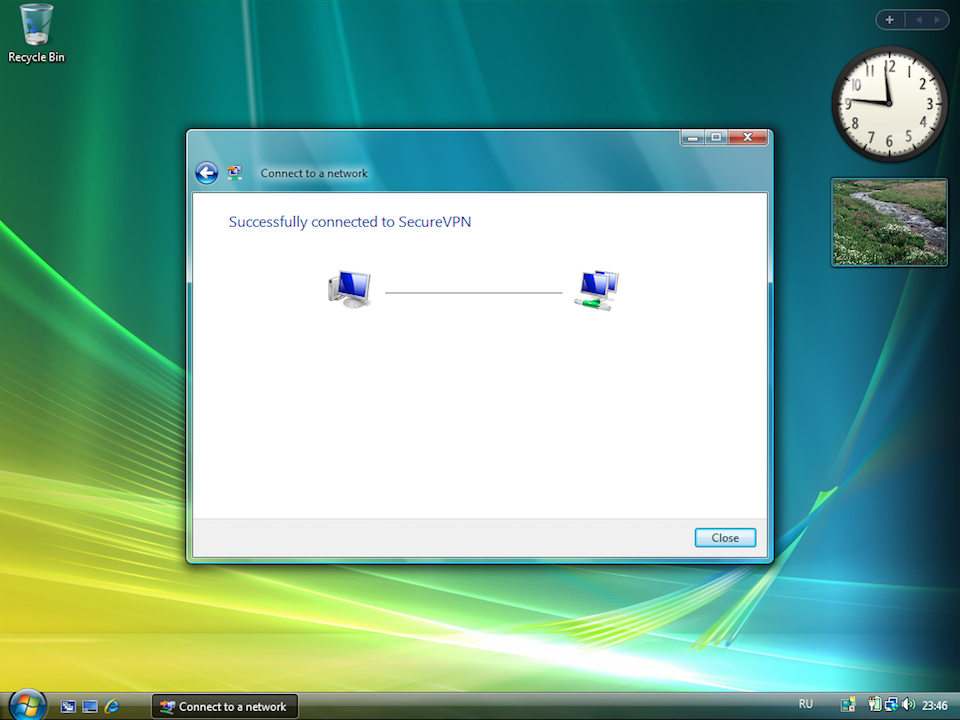Image resolution: width=960 pixels, height=720 pixels.
Task: Click the analog clock gadget
Action: [889, 104]
